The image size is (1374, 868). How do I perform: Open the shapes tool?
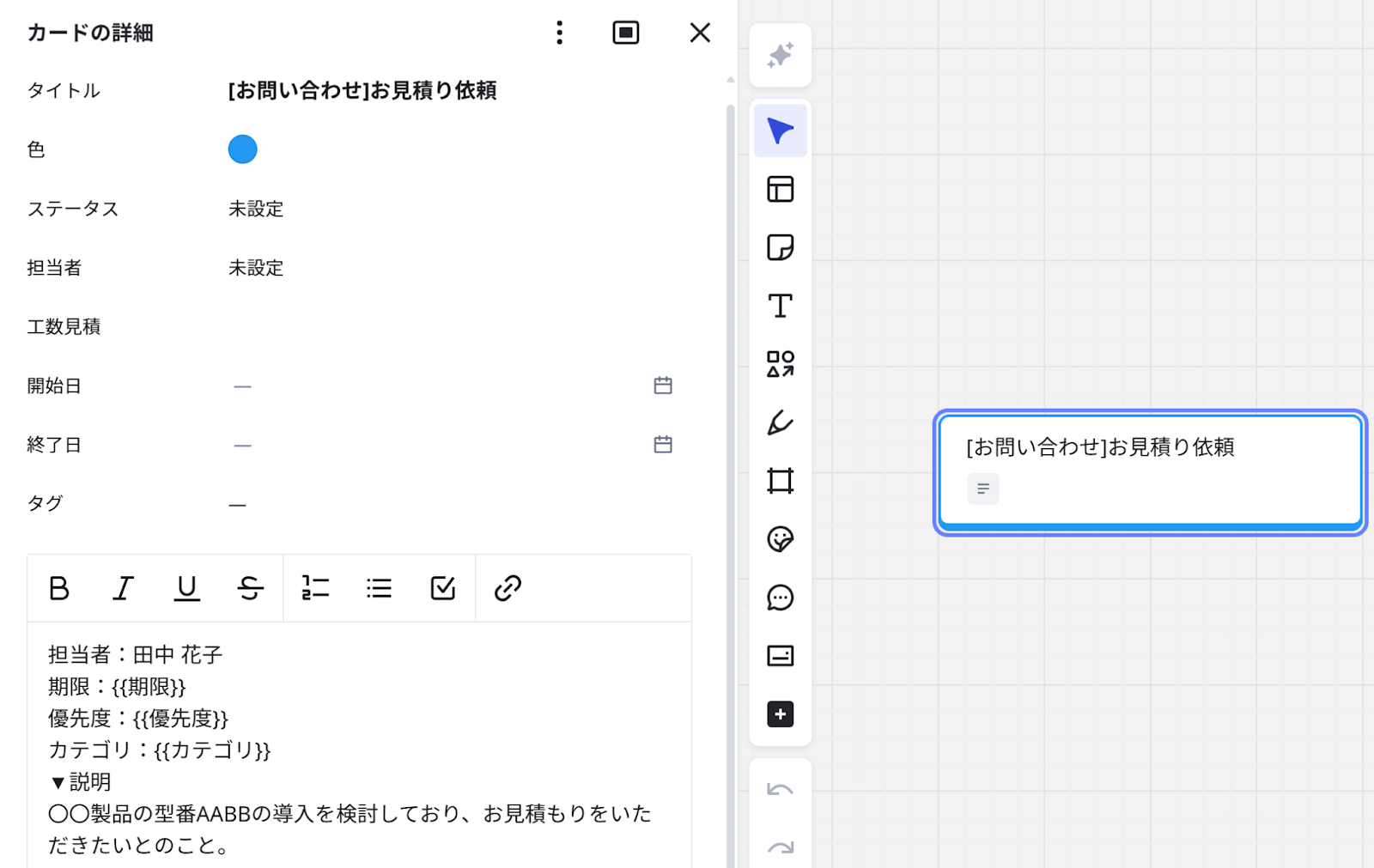[780, 364]
